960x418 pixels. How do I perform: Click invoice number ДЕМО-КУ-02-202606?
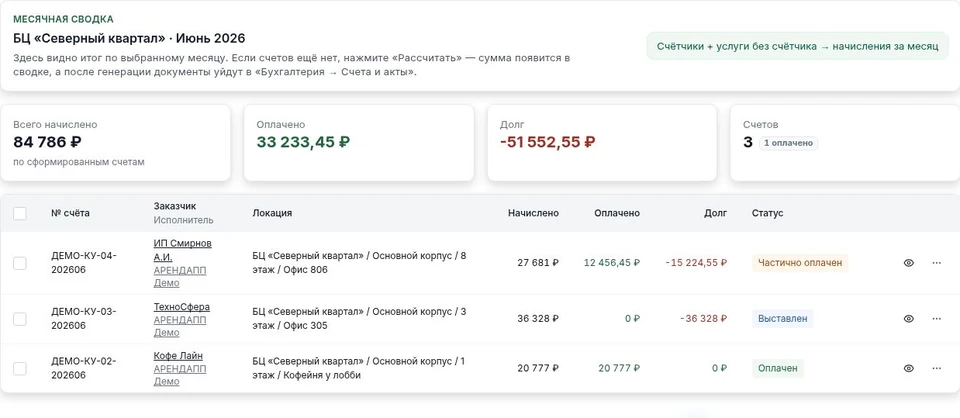click(84, 368)
